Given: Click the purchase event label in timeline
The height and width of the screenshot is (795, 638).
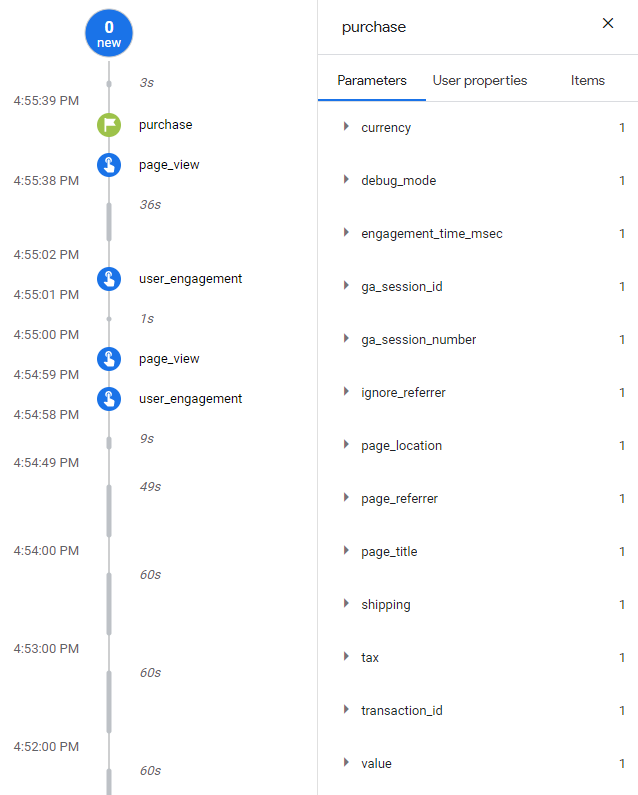Looking at the screenshot, I should pos(165,125).
